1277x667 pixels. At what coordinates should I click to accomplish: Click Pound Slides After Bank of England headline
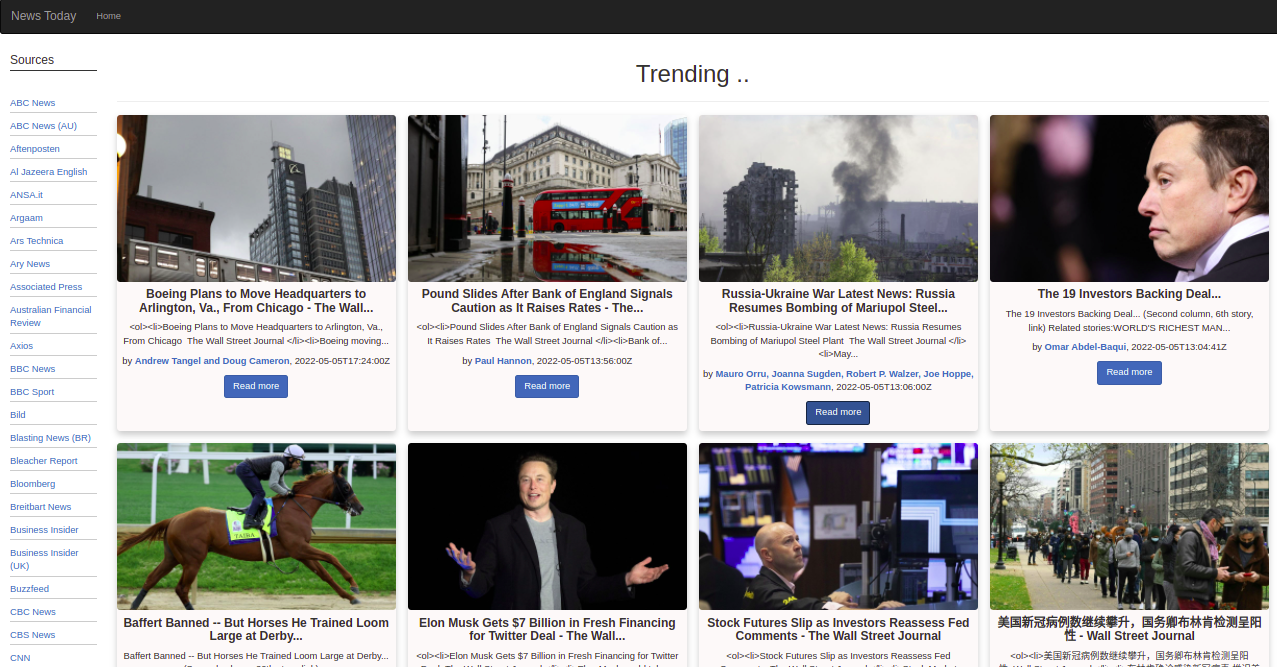(547, 301)
